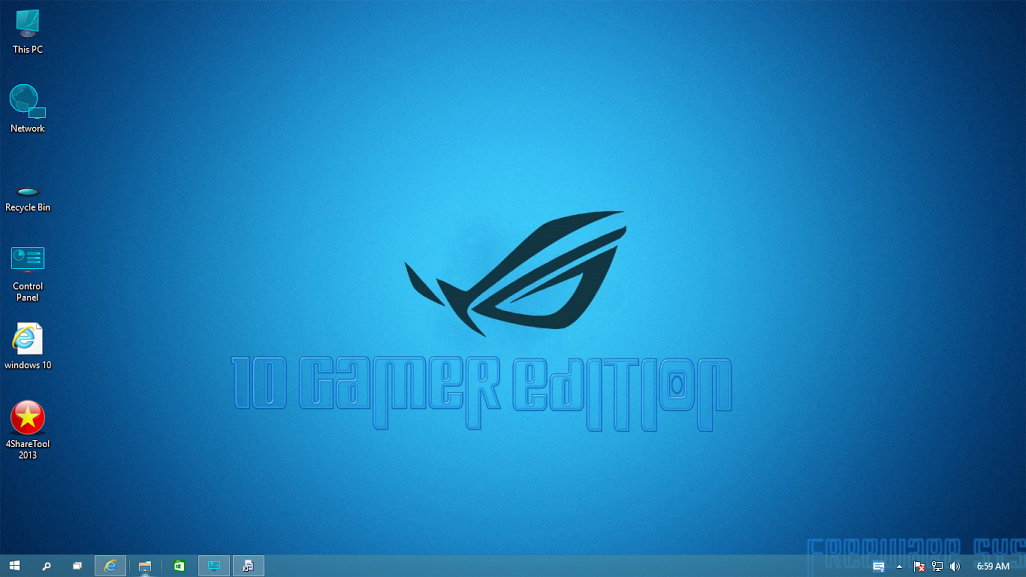Open the volume speaker tray icon
The width and height of the screenshot is (1026, 577).
click(x=955, y=567)
